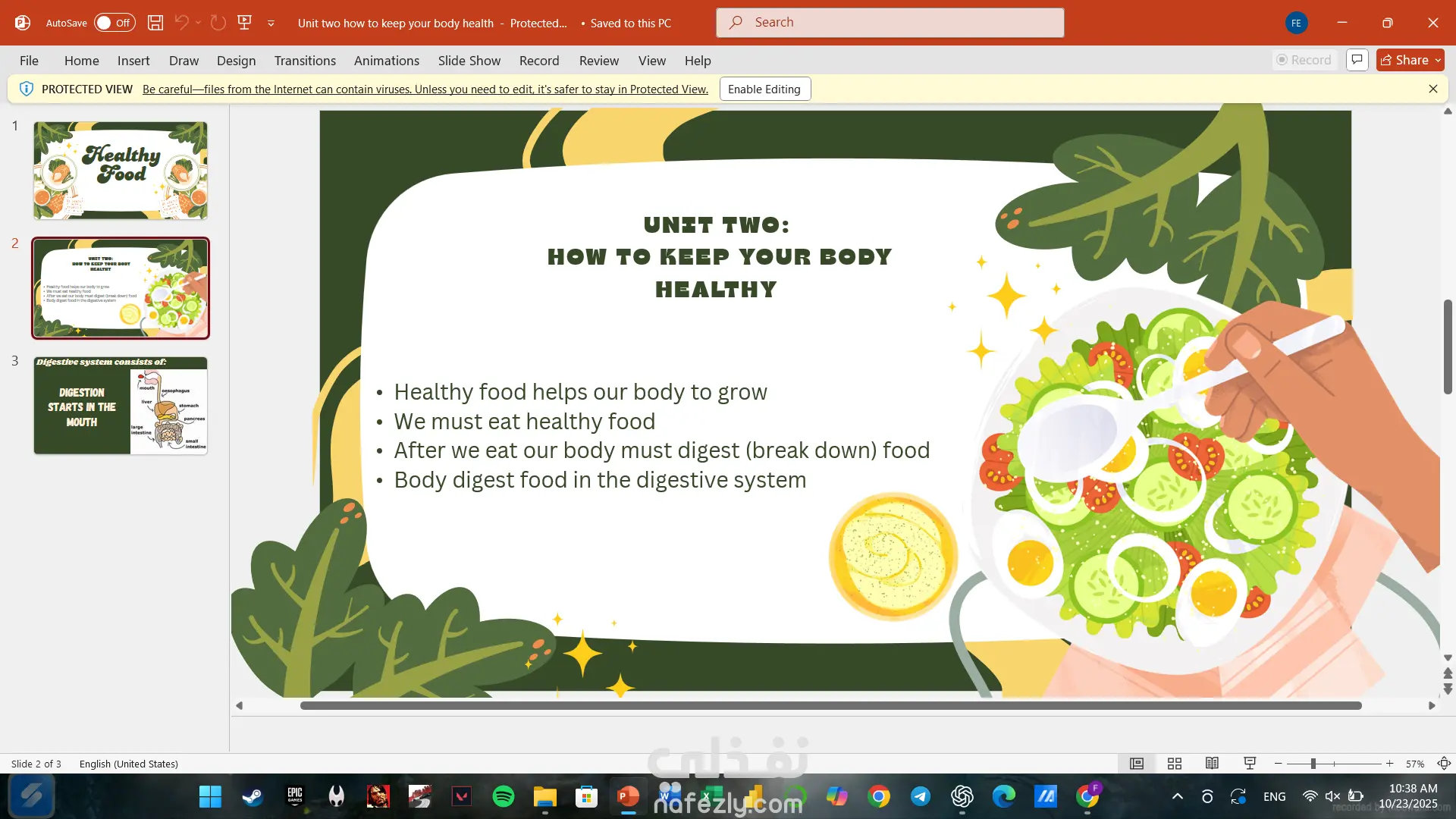Image resolution: width=1456 pixels, height=819 pixels.
Task: Switch to Normal view icon
Action: [1136, 764]
